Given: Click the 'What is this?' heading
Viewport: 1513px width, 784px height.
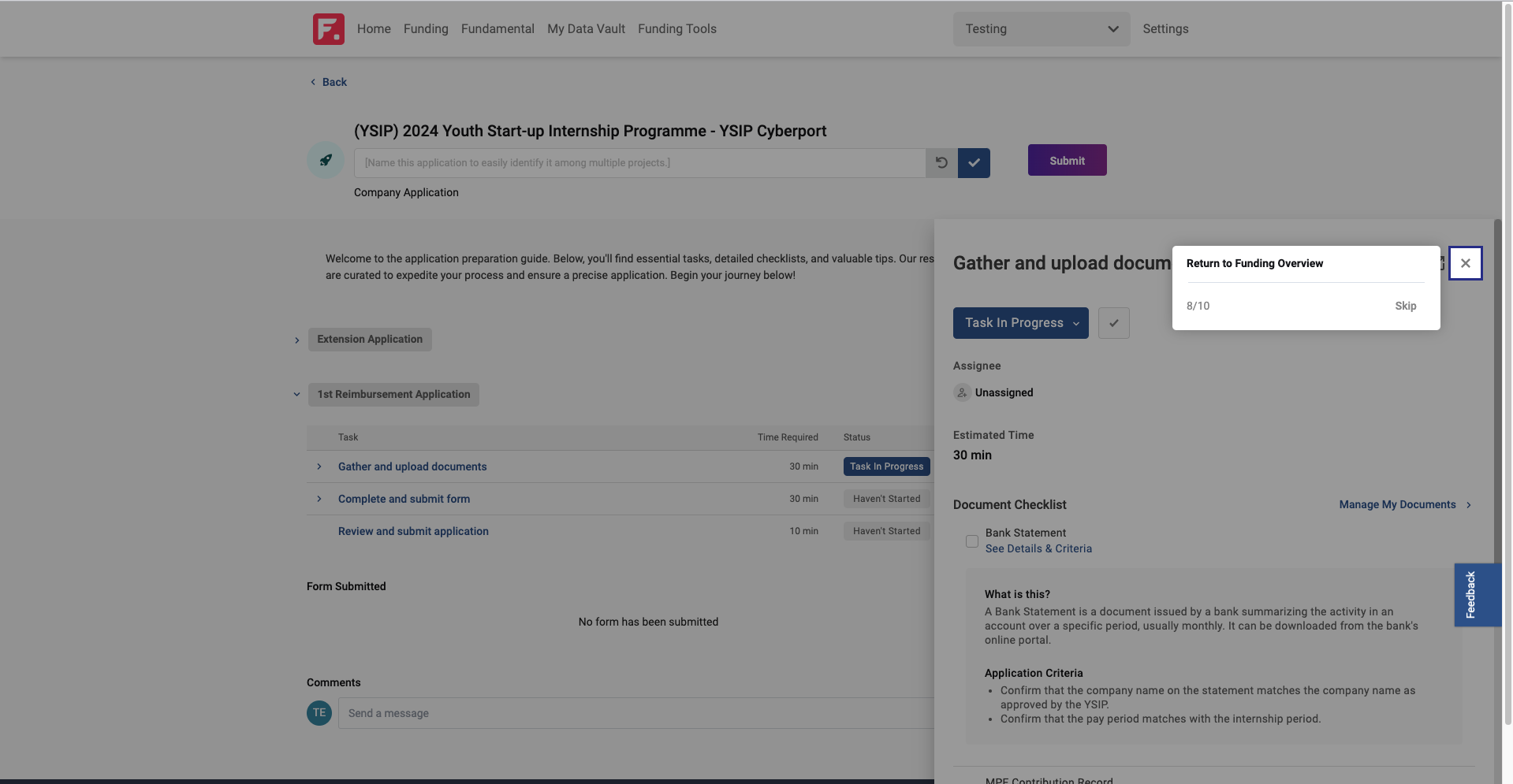Looking at the screenshot, I should pos(1017,594).
